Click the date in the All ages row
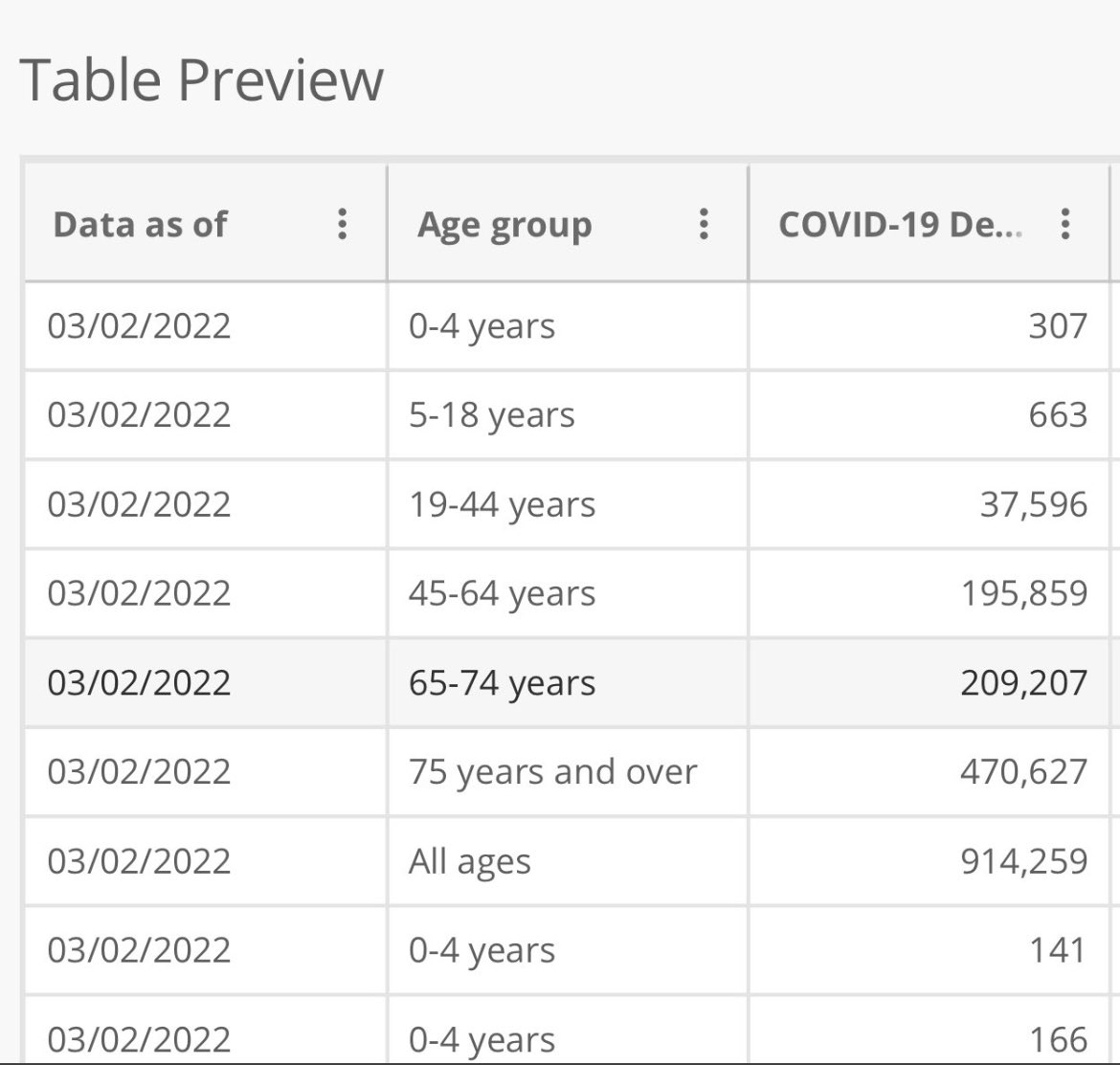 coord(140,861)
